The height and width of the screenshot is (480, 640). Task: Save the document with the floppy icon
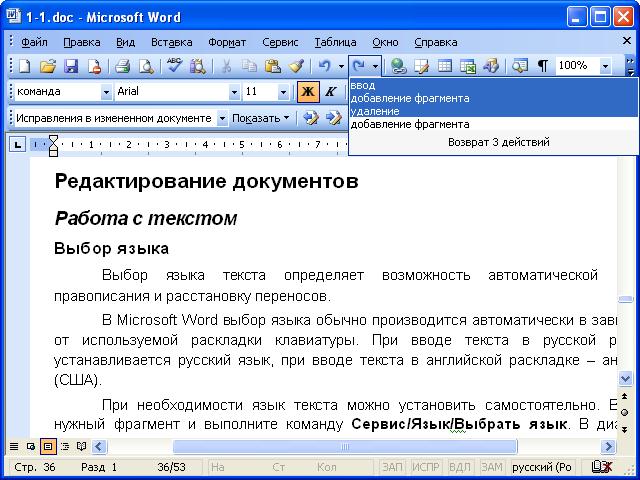coord(71,66)
